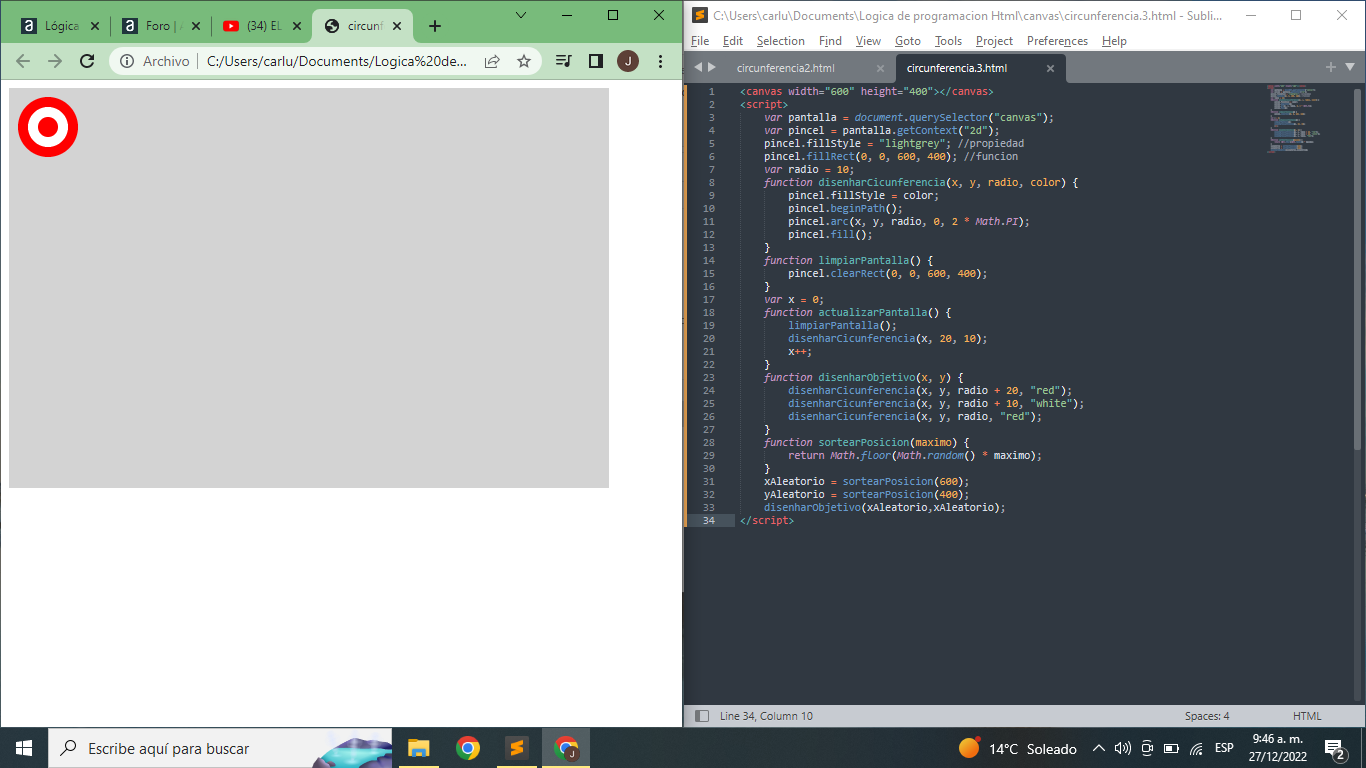
Task: Click the Chrome address bar URL
Action: (x=337, y=61)
